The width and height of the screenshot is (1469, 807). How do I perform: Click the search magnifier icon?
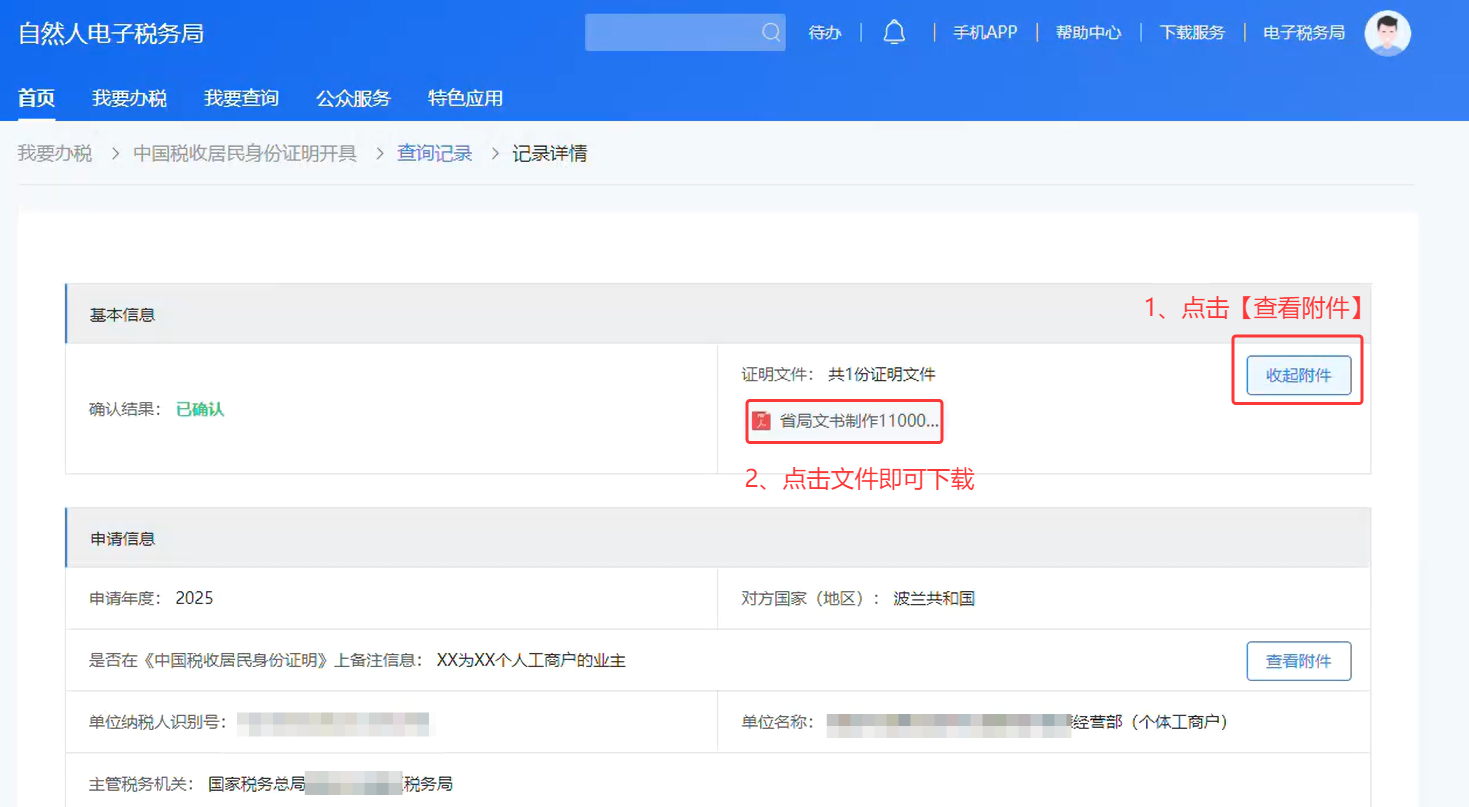coord(770,33)
